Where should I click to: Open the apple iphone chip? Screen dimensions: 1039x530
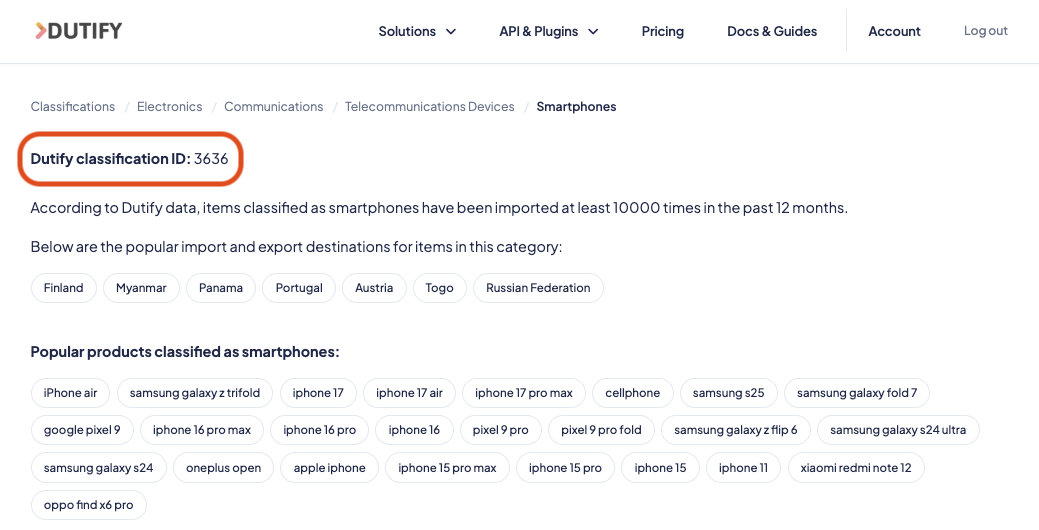329,468
